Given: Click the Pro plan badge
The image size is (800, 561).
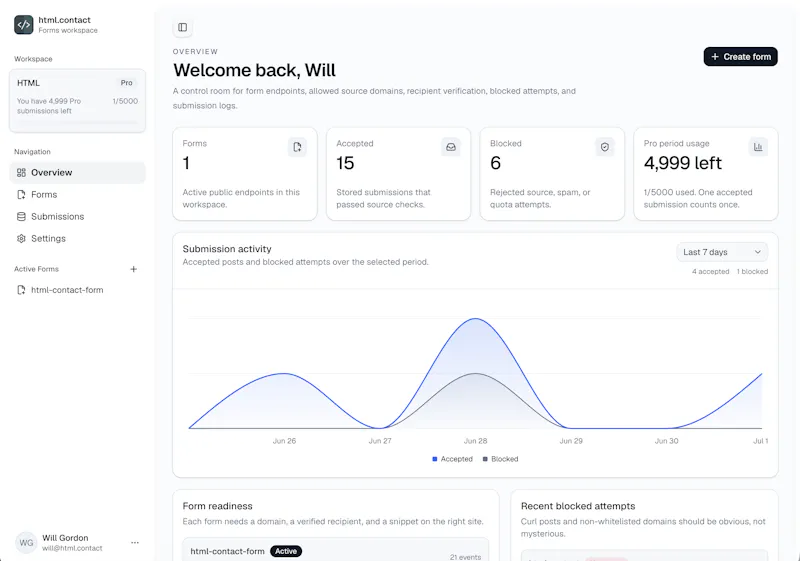Looking at the screenshot, I should [x=127, y=83].
